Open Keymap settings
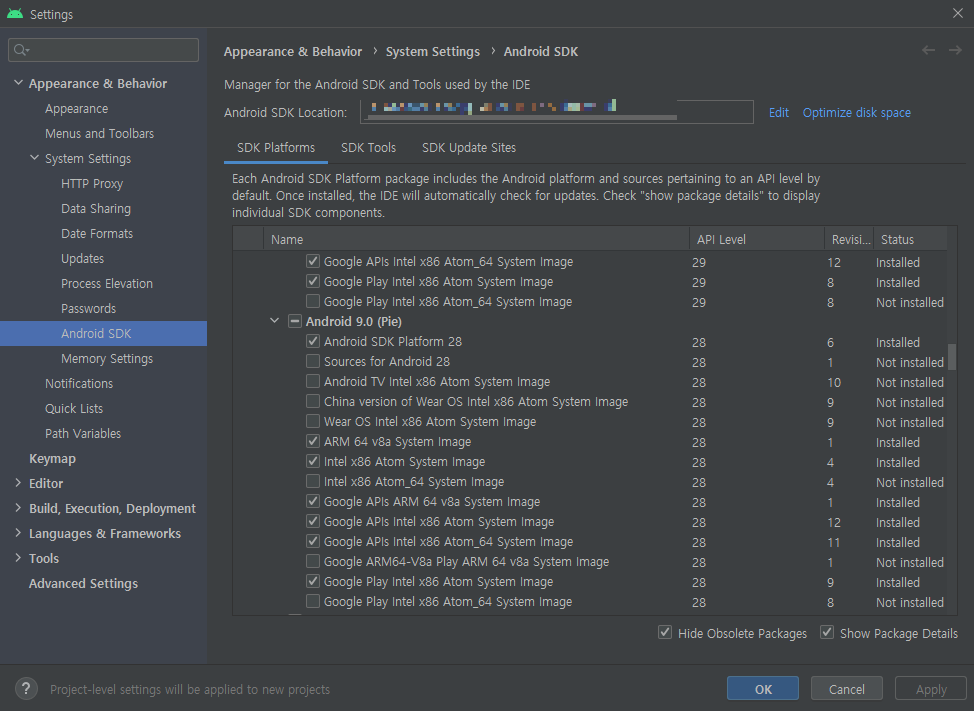Image resolution: width=974 pixels, height=711 pixels. [x=52, y=458]
